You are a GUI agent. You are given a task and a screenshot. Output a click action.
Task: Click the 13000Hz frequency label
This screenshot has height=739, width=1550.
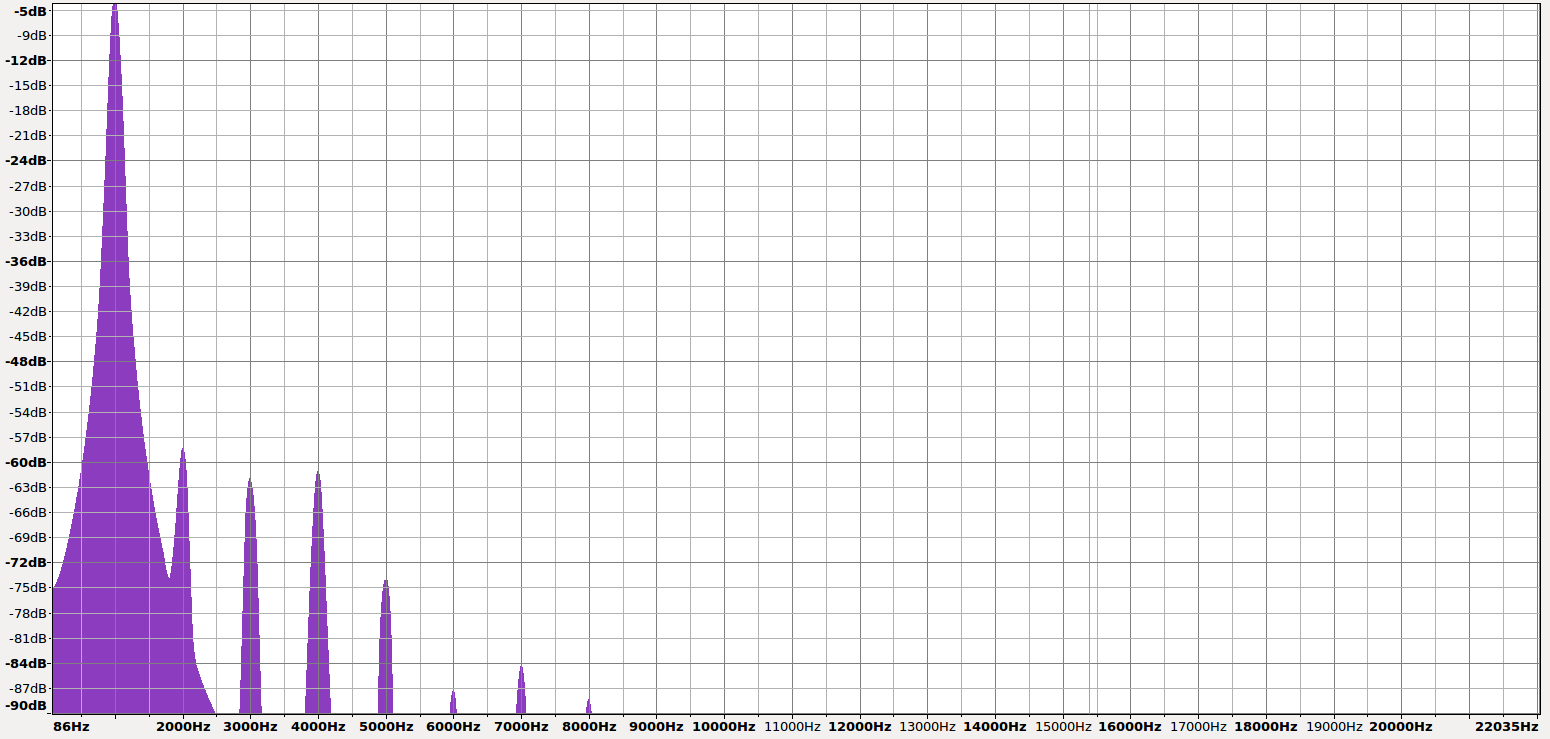pos(927,726)
